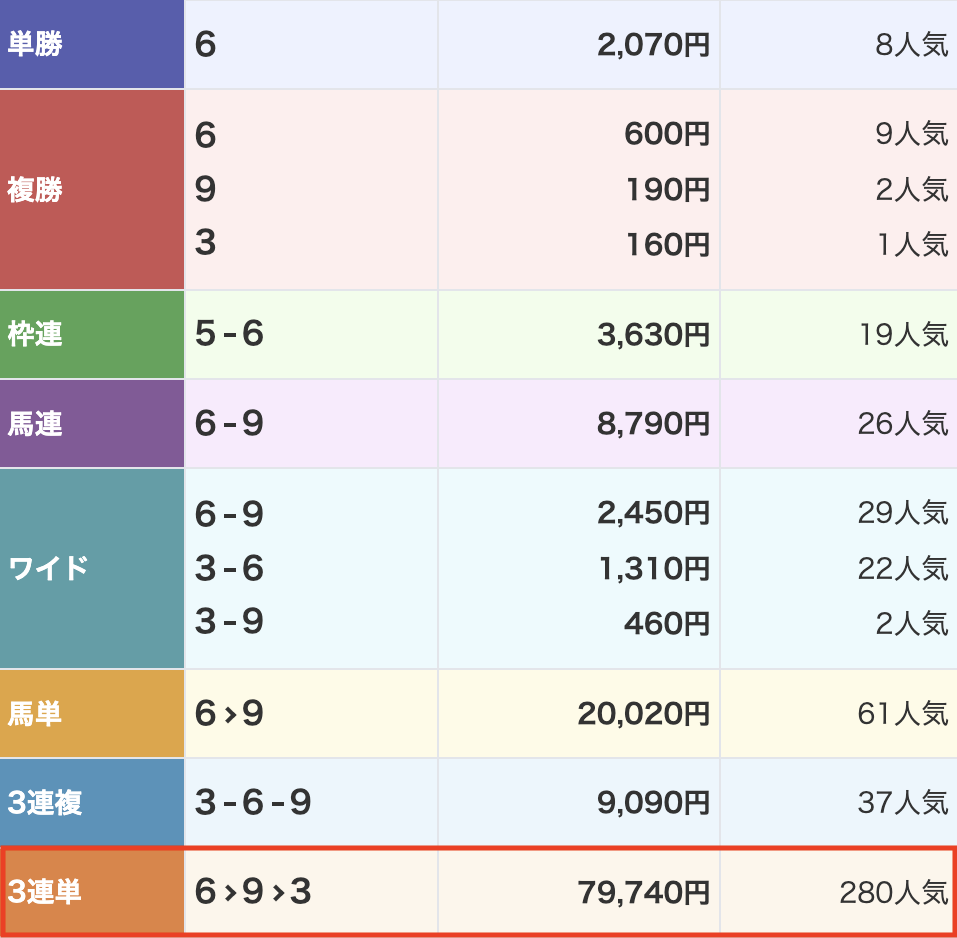957x938 pixels.
Task: Click the 3-6-9 trio combination
Action: 253,802
